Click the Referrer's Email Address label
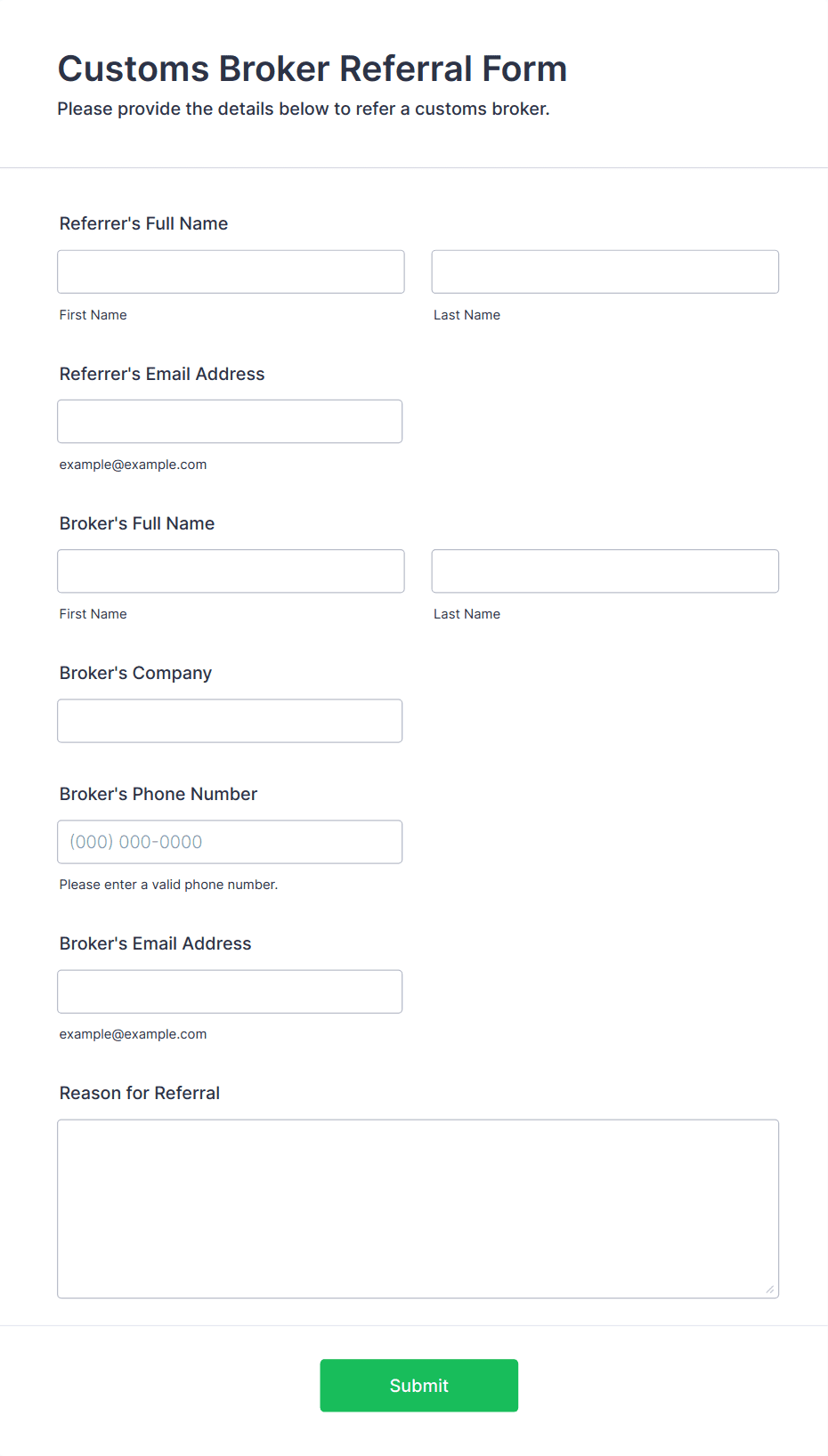 [x=162, y=374]
